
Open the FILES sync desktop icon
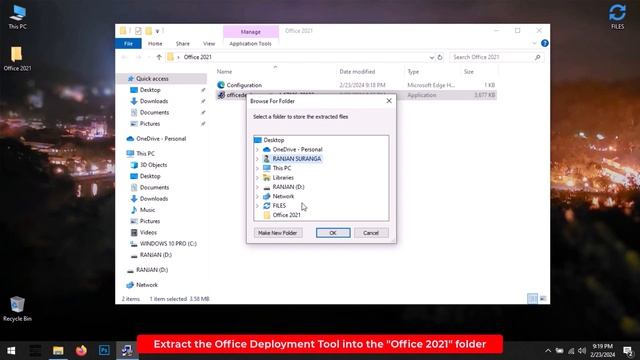617,16
